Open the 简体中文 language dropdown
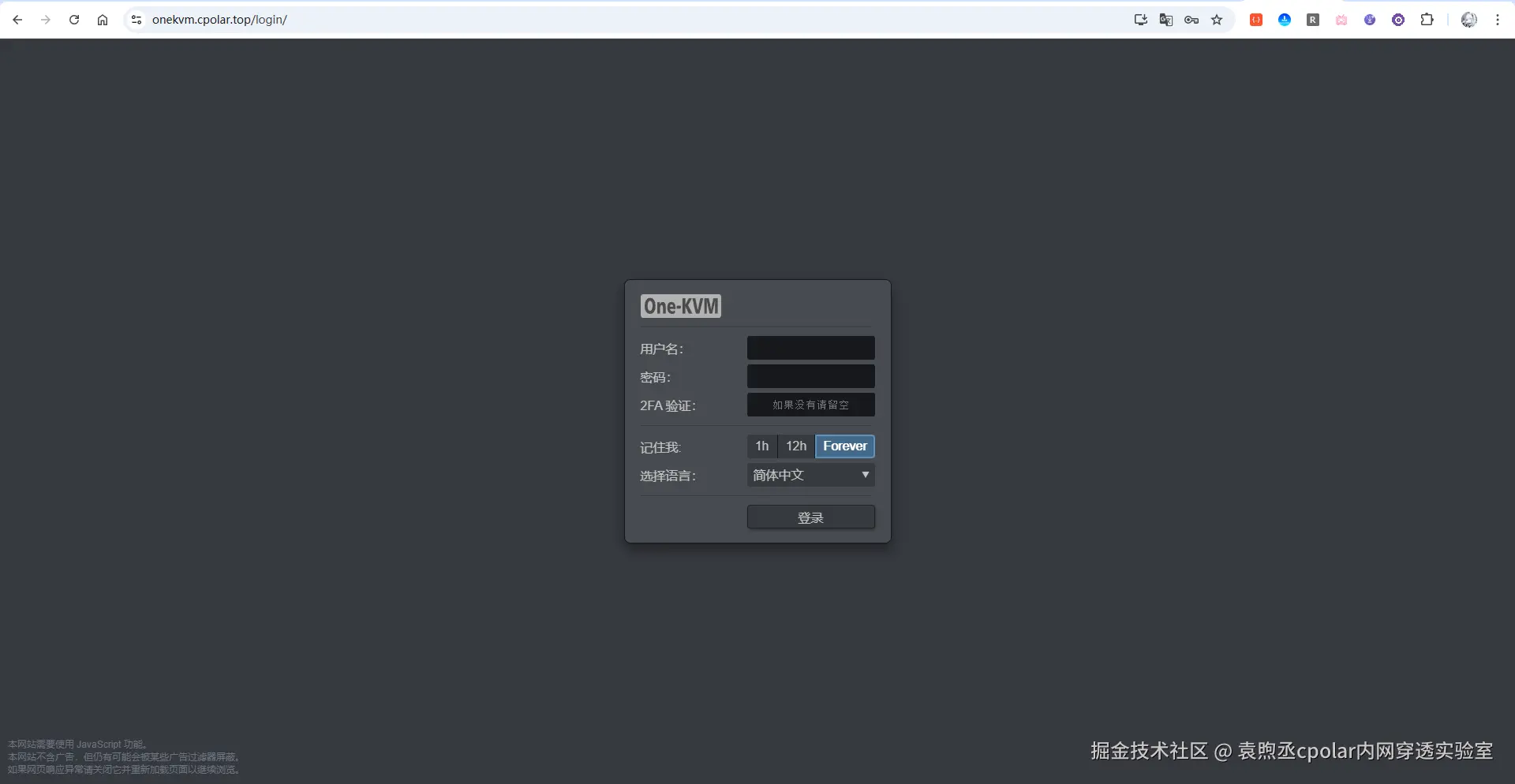Image resolution: width=1515 pixels, height=784 pixels. click(810, 475)
